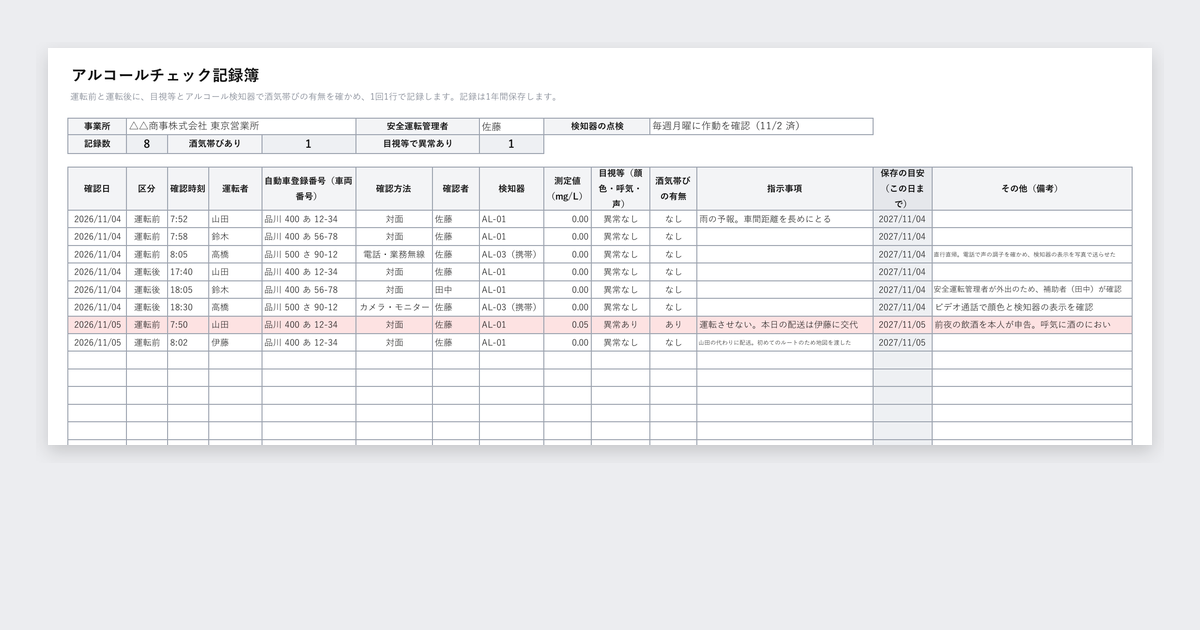
Task: Click the 指示事項 column header
Action: coord(785,189)
